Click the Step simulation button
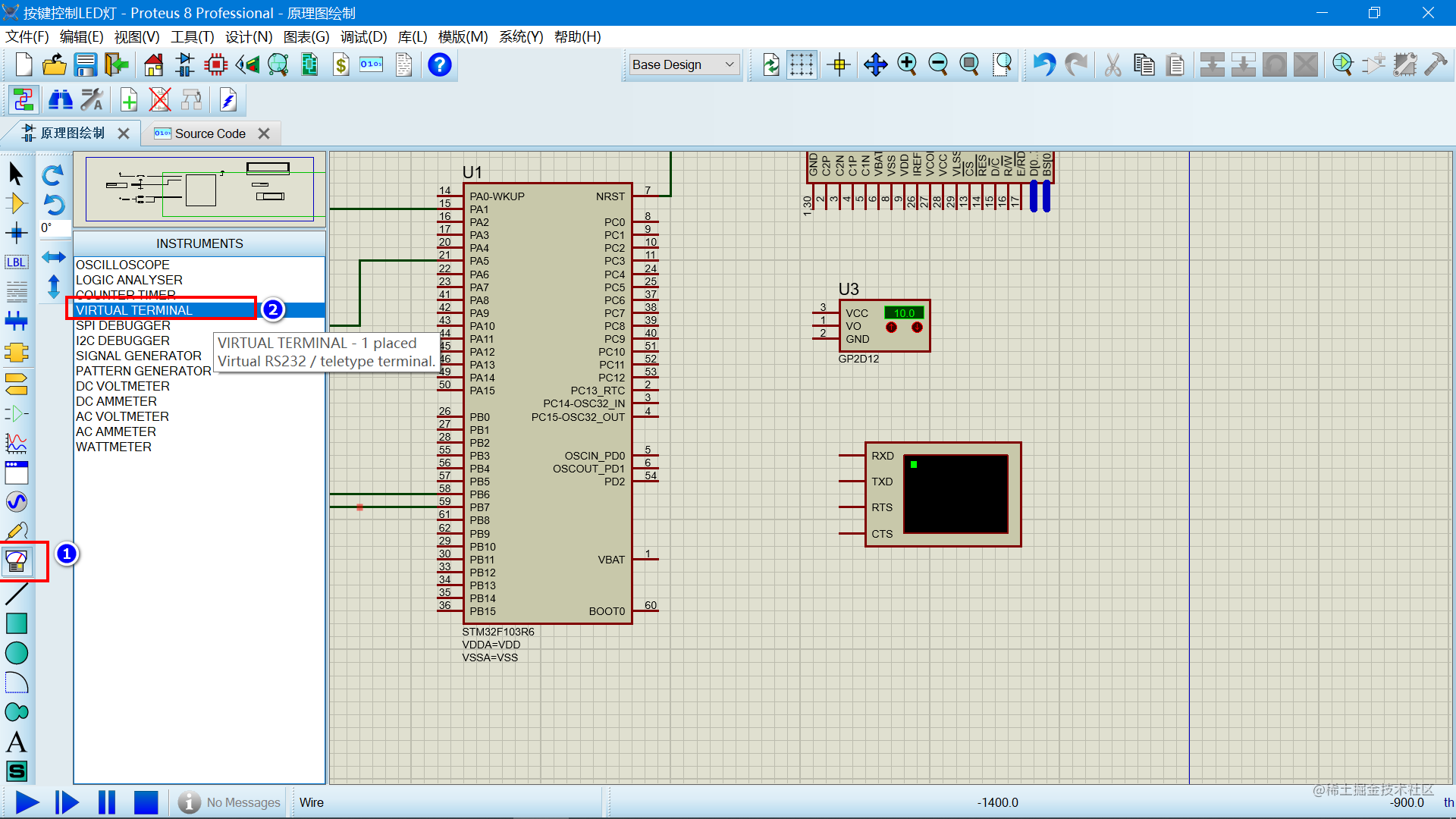 pyautogui.click(x=65, y=804)
